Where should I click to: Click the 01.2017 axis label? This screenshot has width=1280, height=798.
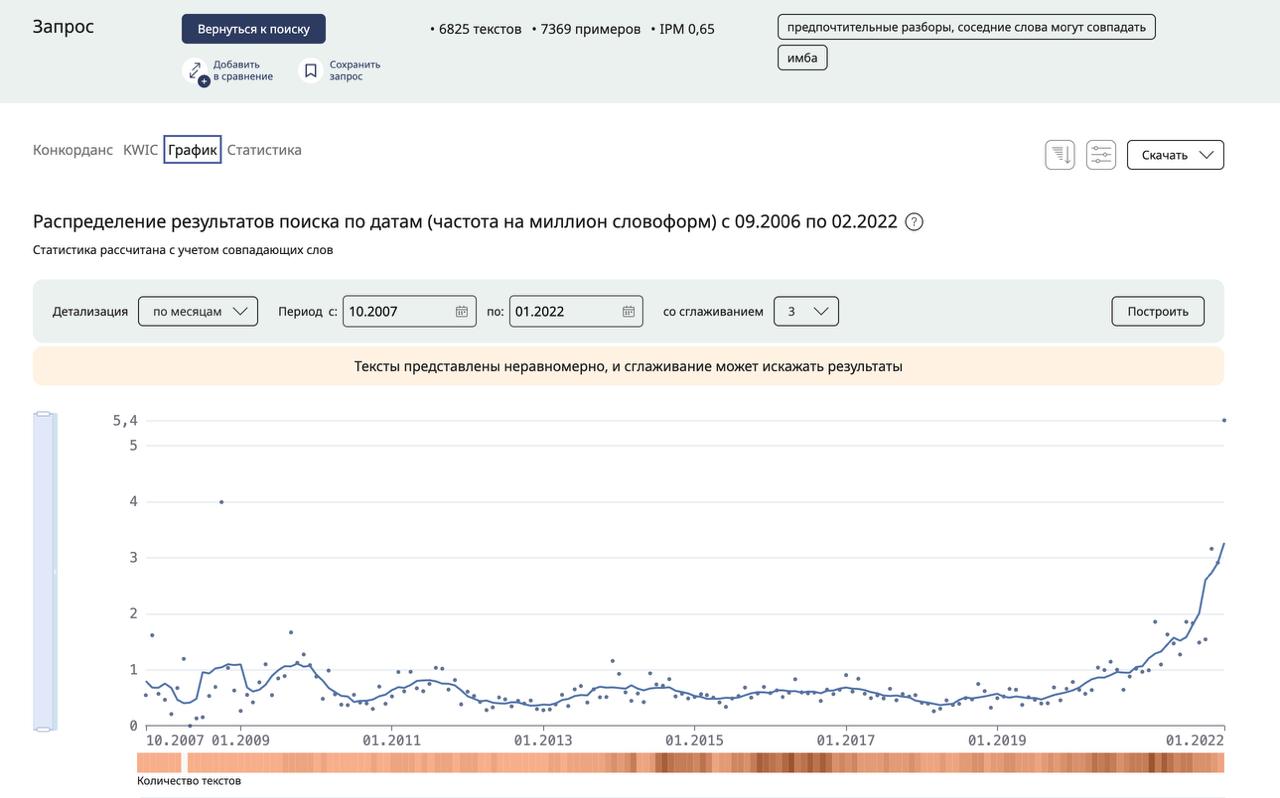pos(846,741)
